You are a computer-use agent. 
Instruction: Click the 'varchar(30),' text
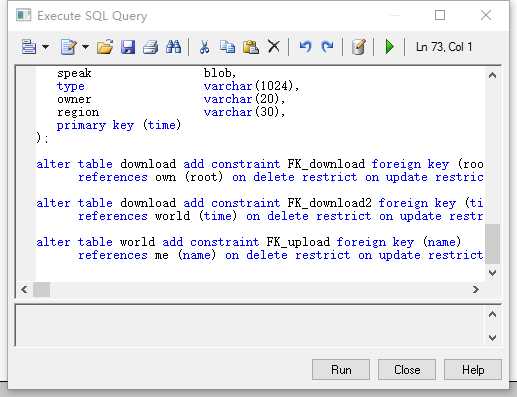(x=245, y=112)
